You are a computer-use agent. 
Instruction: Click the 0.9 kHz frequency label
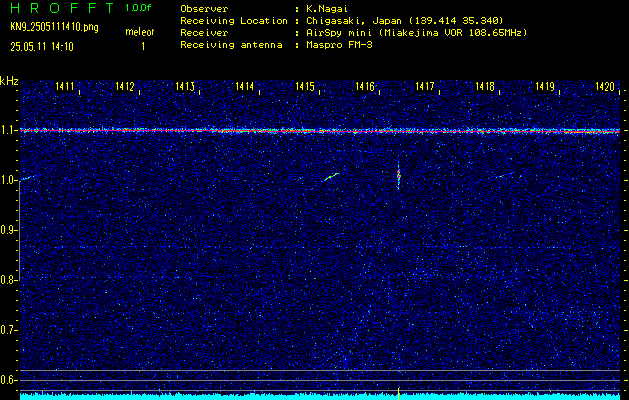click(7, 230)
